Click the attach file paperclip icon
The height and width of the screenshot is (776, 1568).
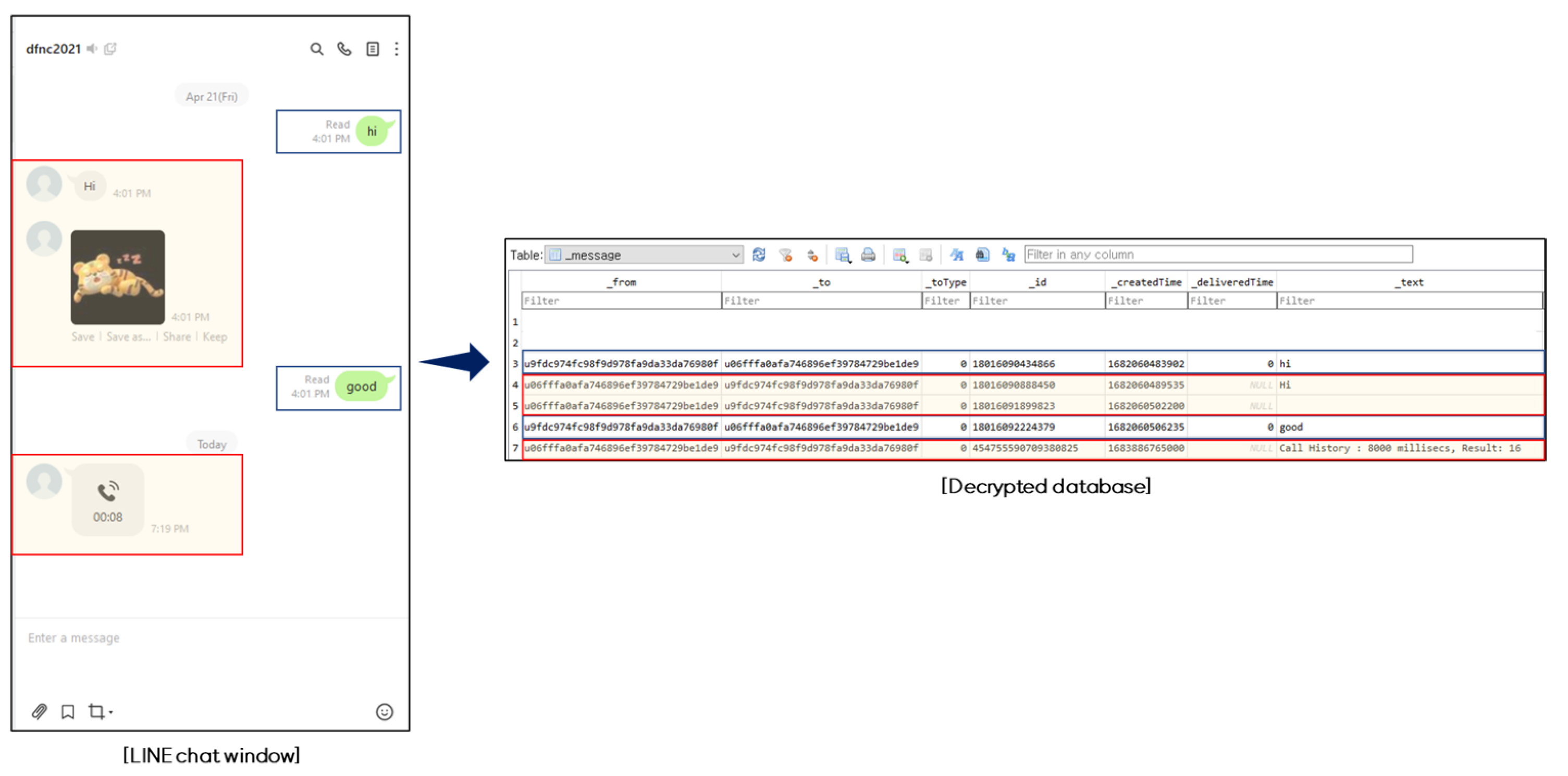tap(40, 711)
